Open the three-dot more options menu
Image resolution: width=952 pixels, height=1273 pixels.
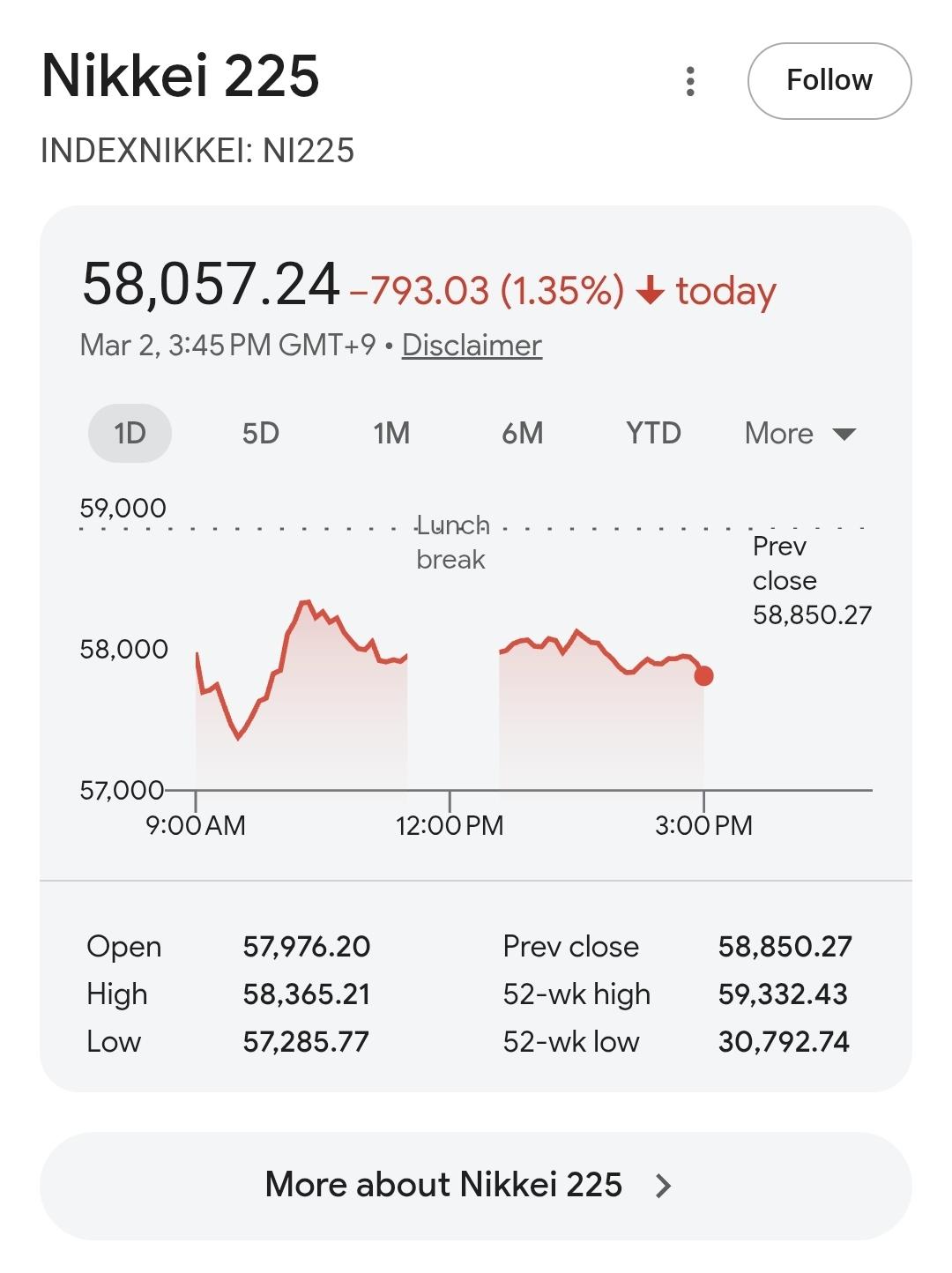690,81
